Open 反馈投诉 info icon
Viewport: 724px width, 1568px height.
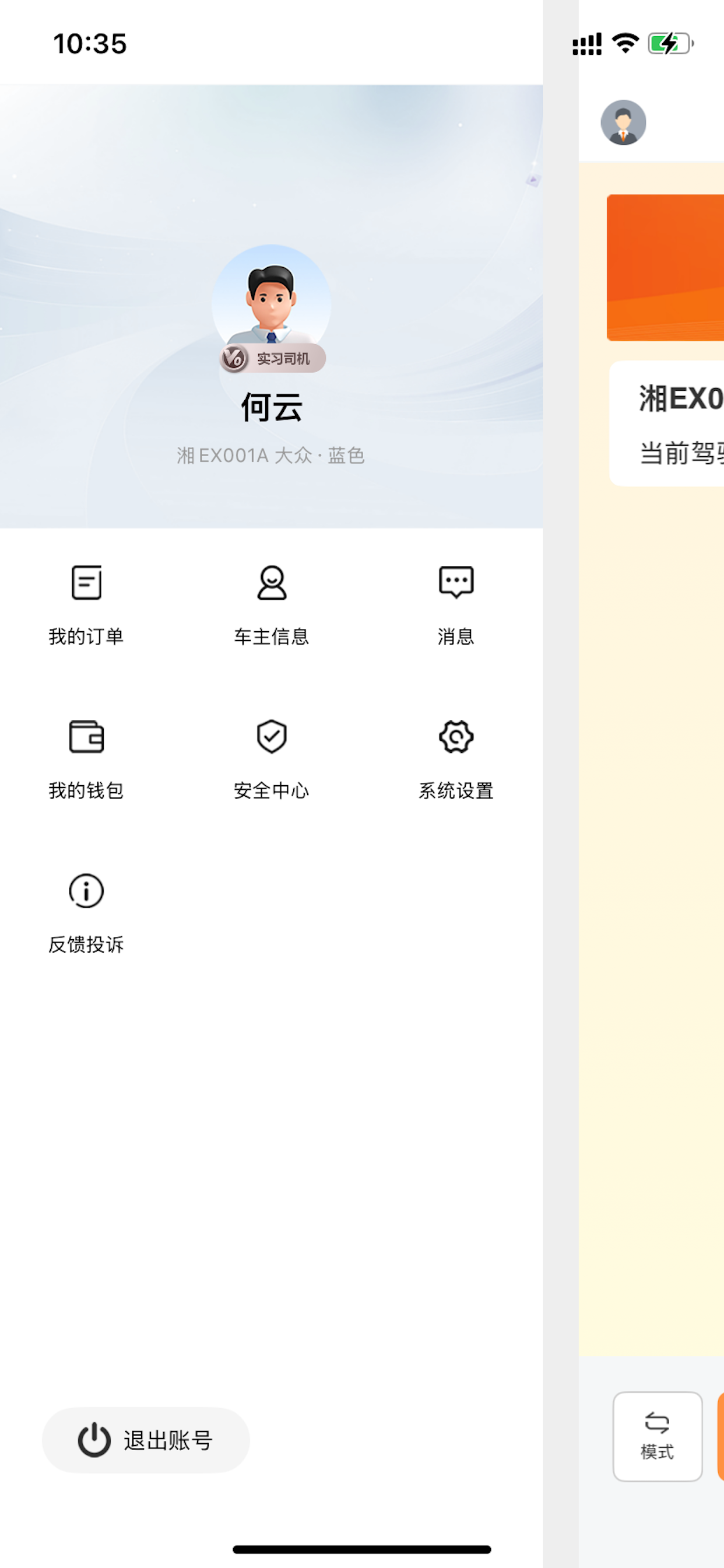[x=86, y=891]
